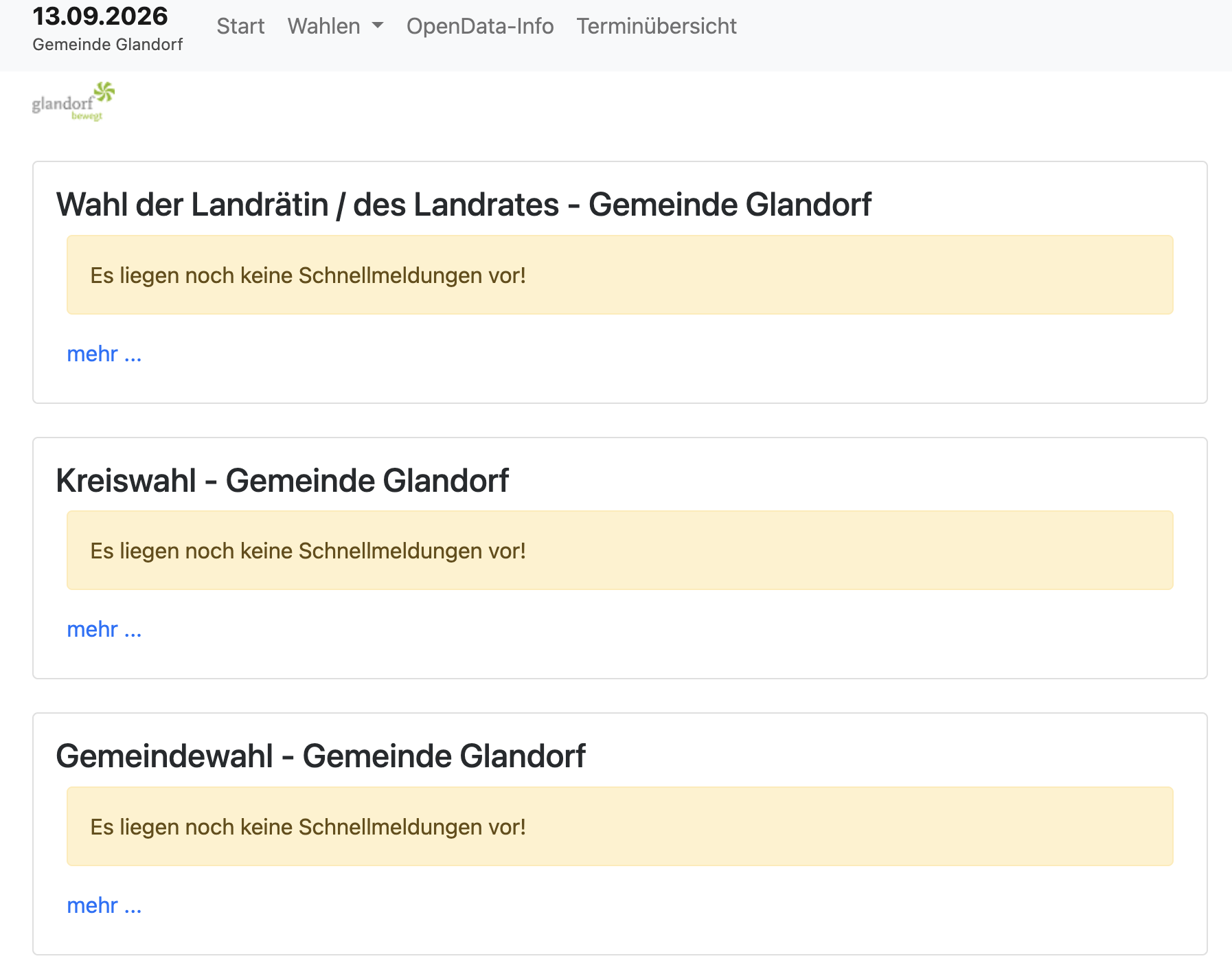The height and width of the screenshot is (974, 1232).
Task: Click the Kreiswahl - Gemeinde Glandorf heading
Action: 282,480
